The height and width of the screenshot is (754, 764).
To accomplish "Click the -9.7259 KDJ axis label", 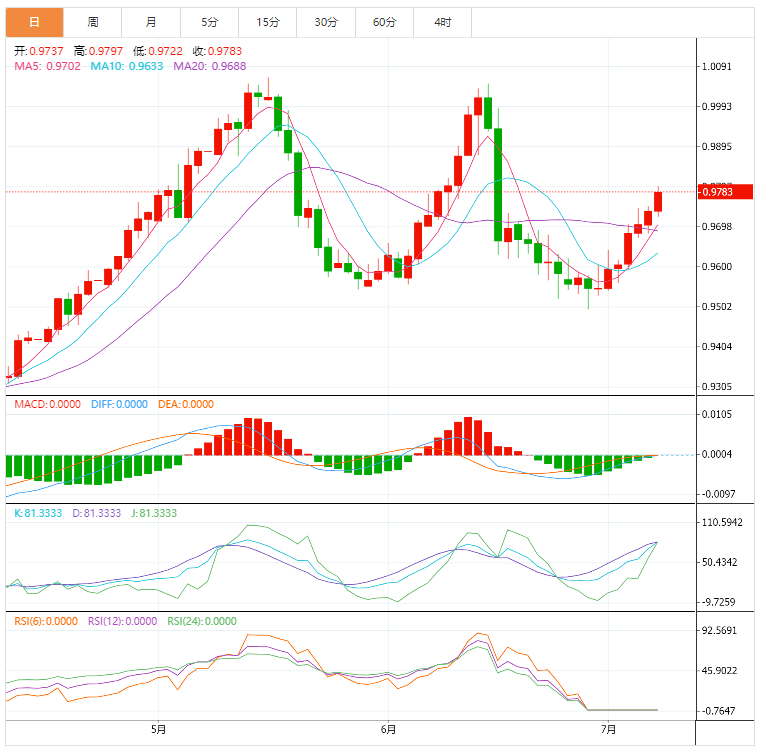I will coord(718,602).
